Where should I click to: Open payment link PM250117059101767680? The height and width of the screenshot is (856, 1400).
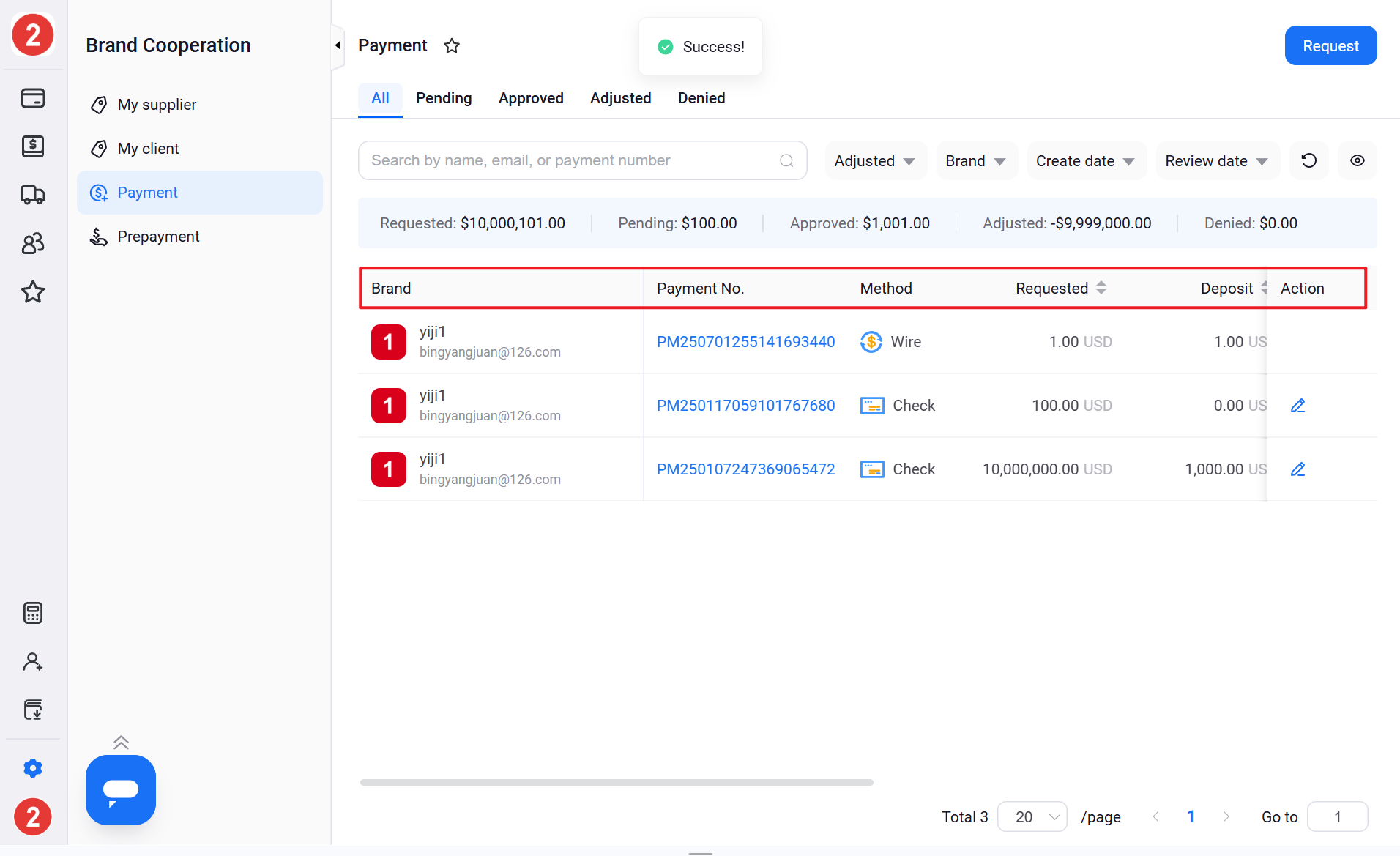pos(745,406)
